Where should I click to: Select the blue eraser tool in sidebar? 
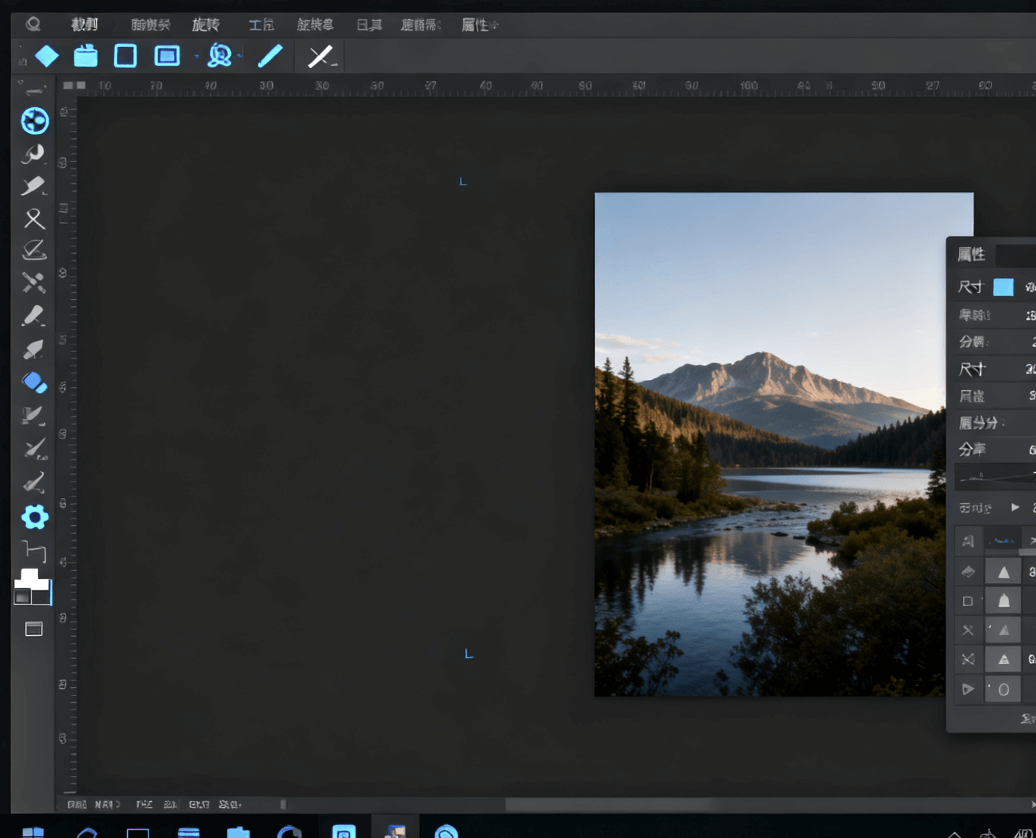pos(34,383)
